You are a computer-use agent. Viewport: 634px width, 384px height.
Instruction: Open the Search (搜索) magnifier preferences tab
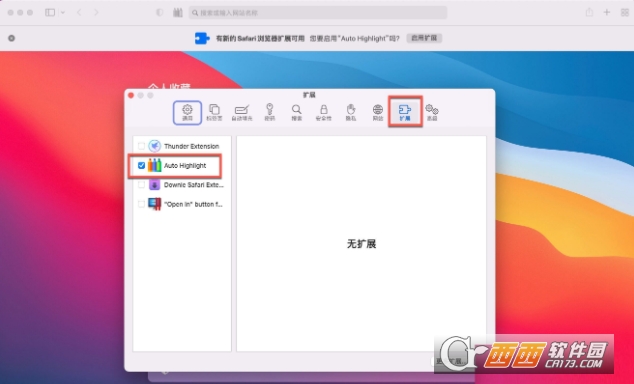pyautogui.click(x=296, y=112)
